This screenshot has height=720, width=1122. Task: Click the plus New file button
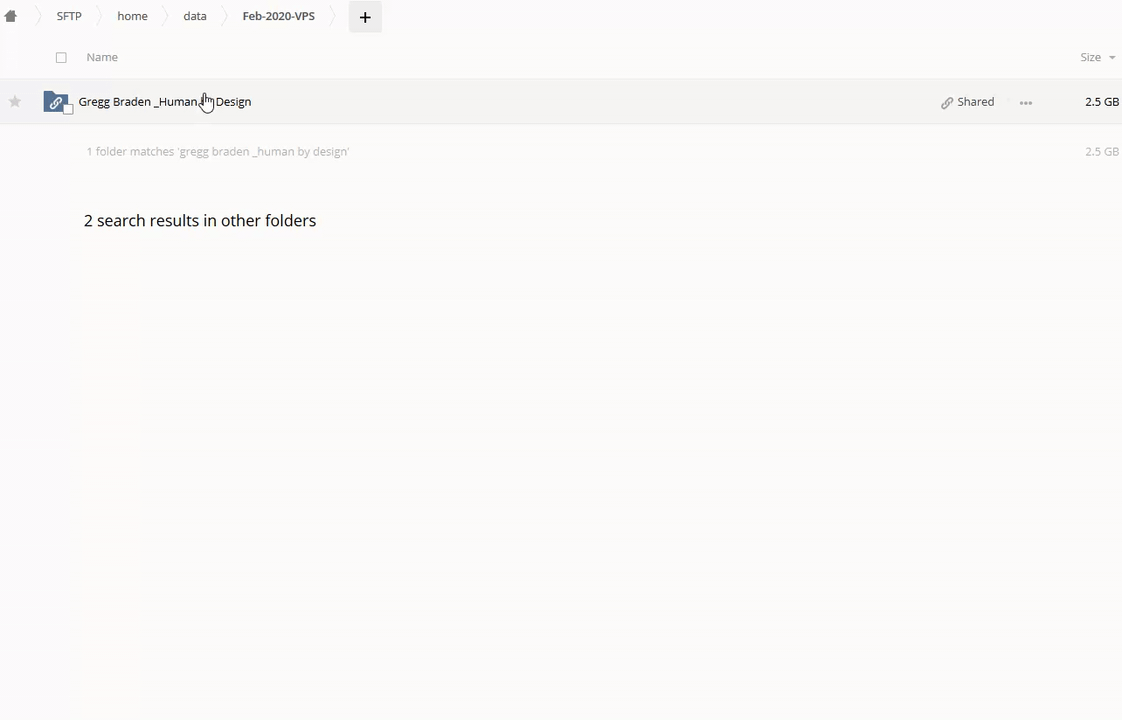pos(365,17)
